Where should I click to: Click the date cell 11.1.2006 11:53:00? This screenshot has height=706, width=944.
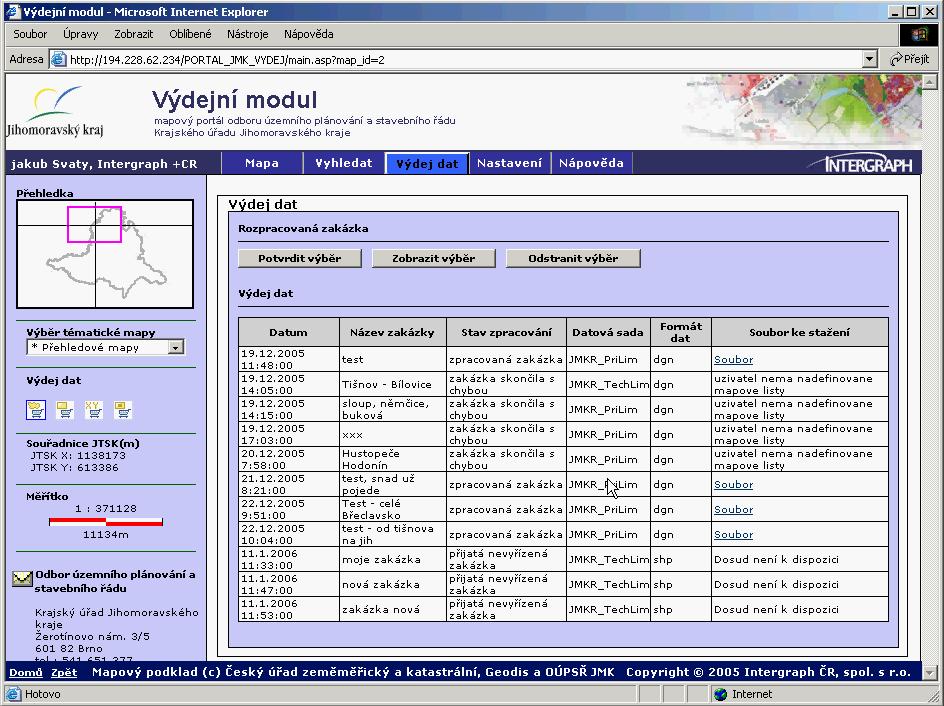pos(289,609)
